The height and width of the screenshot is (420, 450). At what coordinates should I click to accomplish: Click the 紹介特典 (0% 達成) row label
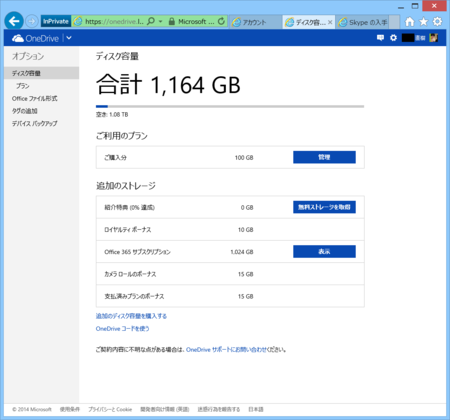[x=130, y=207]
